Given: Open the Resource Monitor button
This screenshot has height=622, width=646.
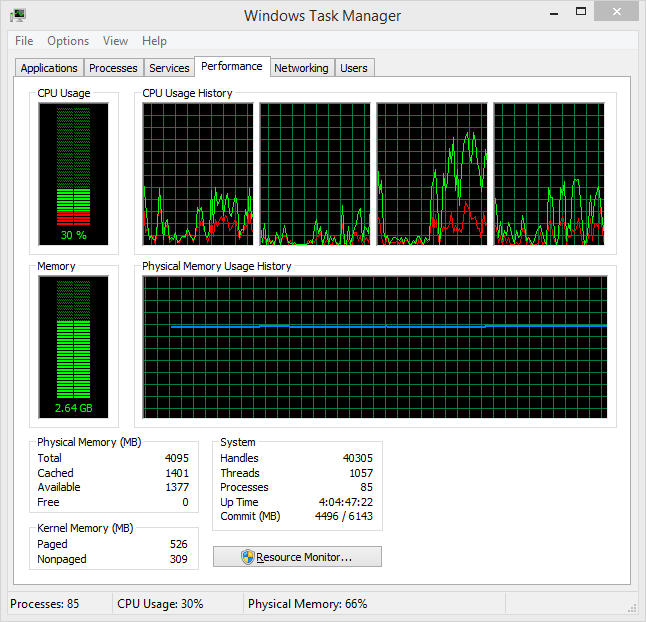Looking at the screenshot, I should pyautogui.click(x=297, y=557).
